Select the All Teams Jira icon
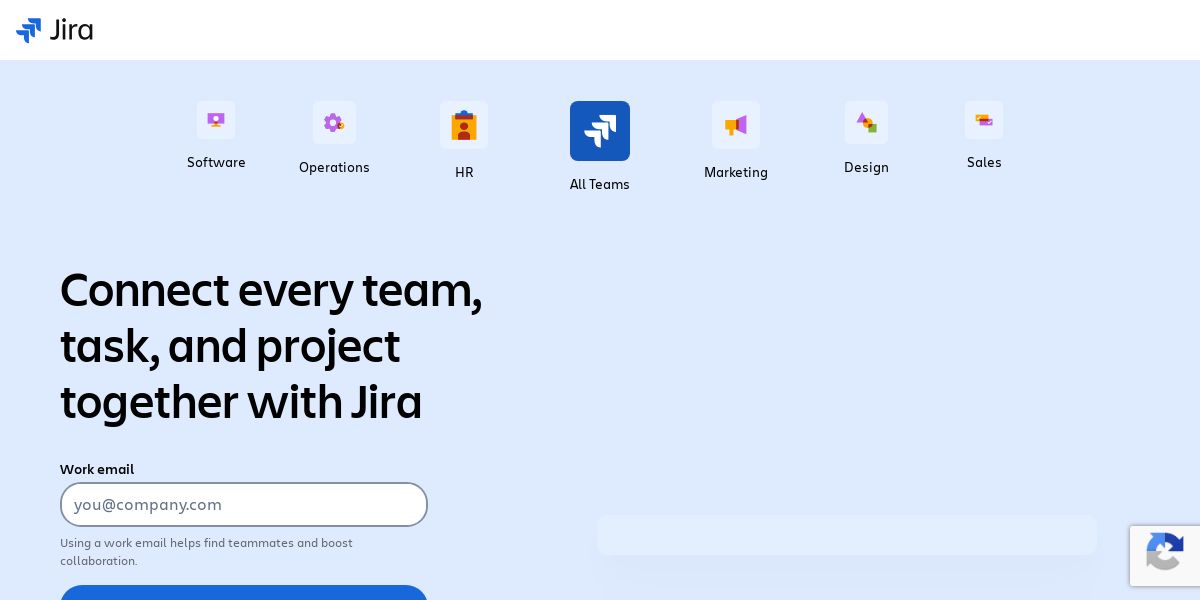This screenshot has width=1200, height=600. (600, 131)
